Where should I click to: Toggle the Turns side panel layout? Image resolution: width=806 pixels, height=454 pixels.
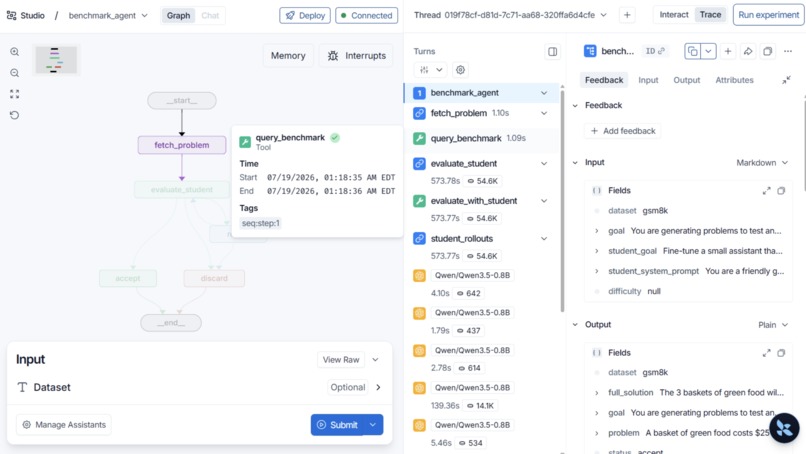[x=553, y=51]
